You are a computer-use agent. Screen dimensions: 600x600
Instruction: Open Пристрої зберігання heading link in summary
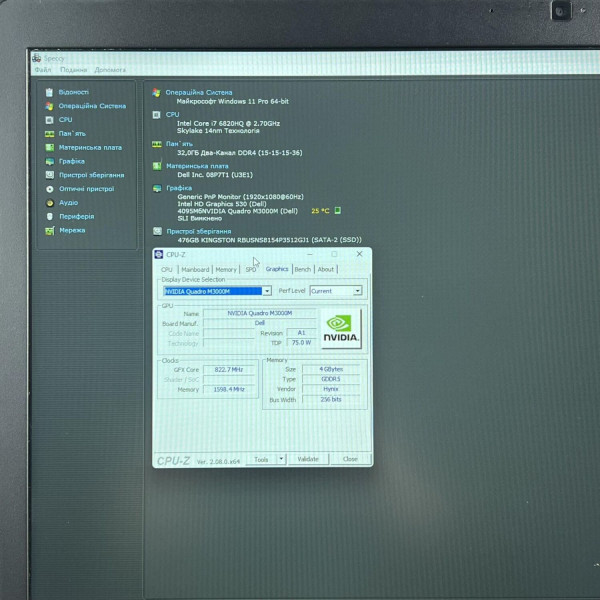click(x=199, y=232)
